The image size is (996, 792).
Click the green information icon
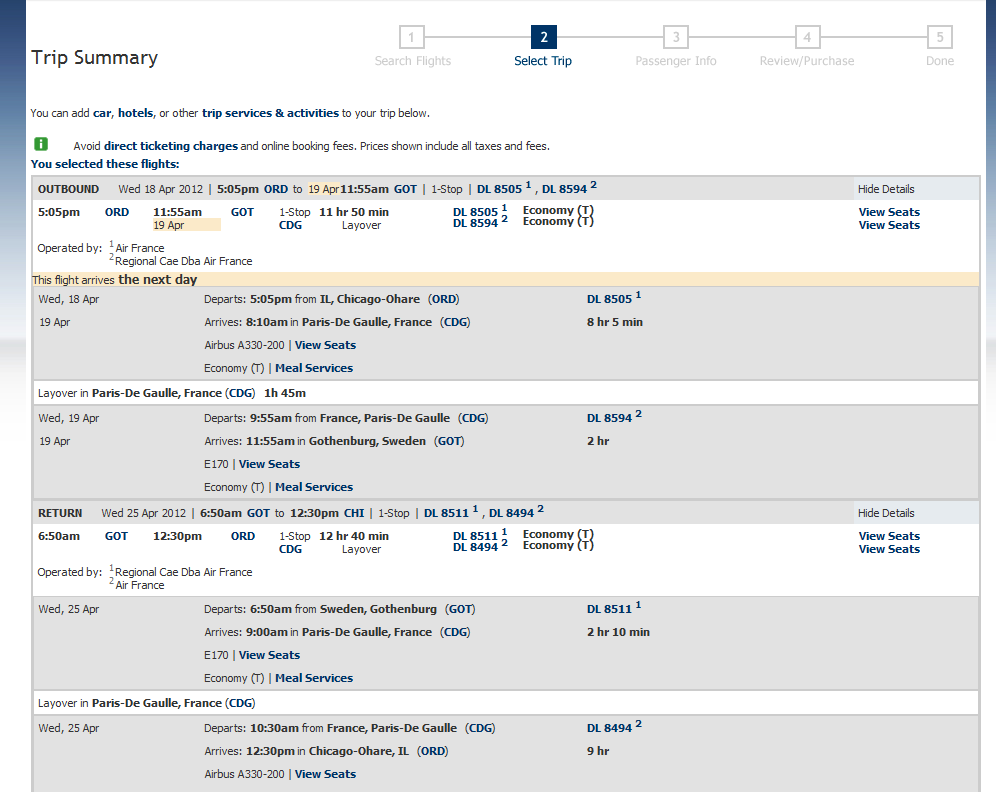41,144
